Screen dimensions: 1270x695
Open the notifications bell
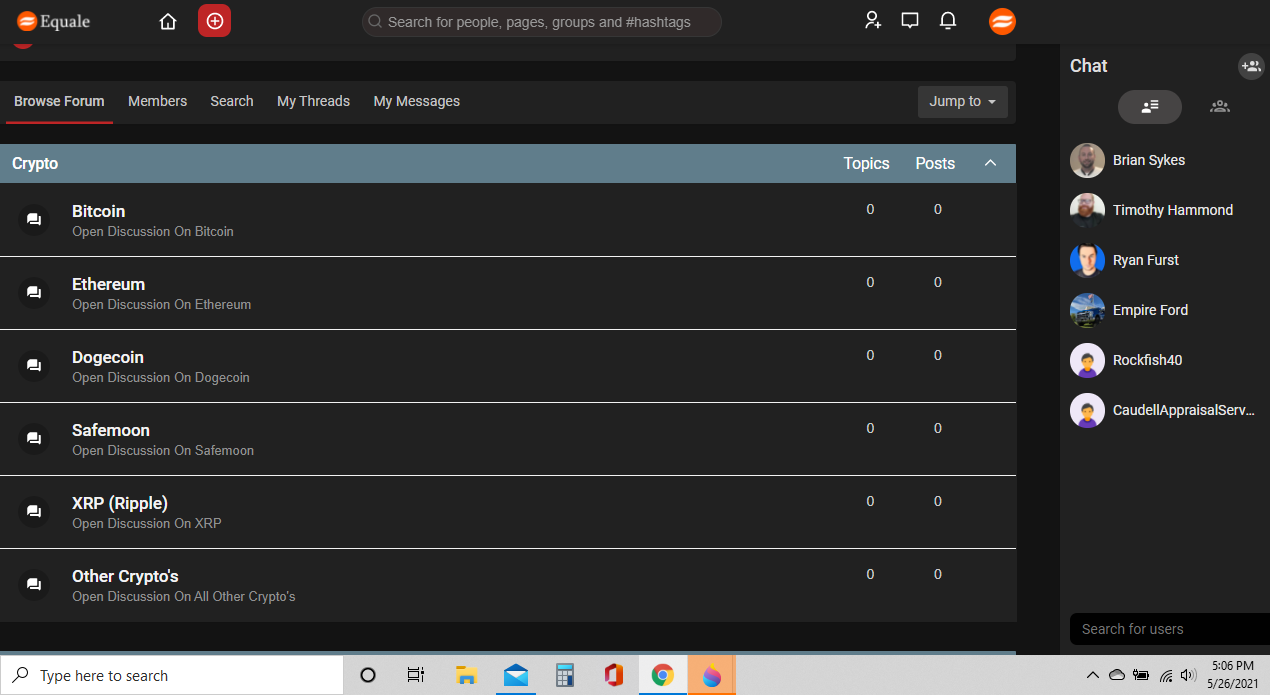[x=948, y=21]
